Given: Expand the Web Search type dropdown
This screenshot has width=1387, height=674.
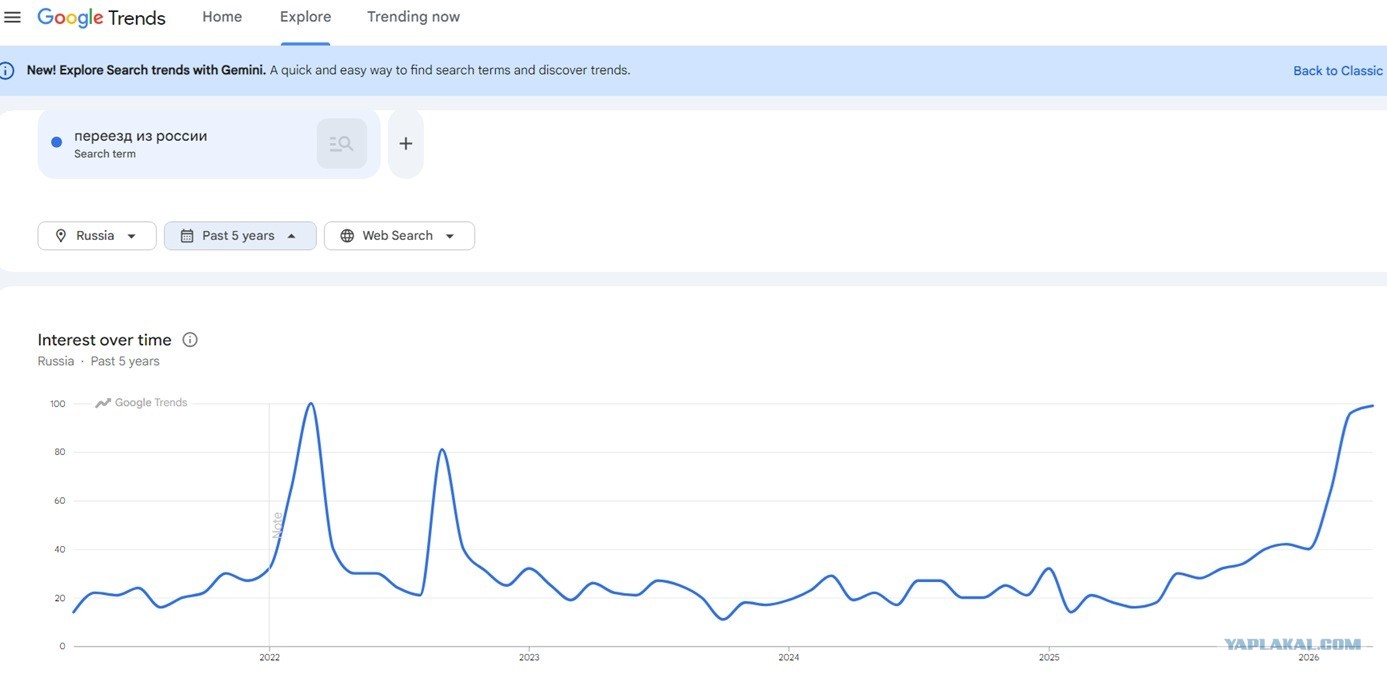Looking at the screenshot, I should (x=399, y=236).
